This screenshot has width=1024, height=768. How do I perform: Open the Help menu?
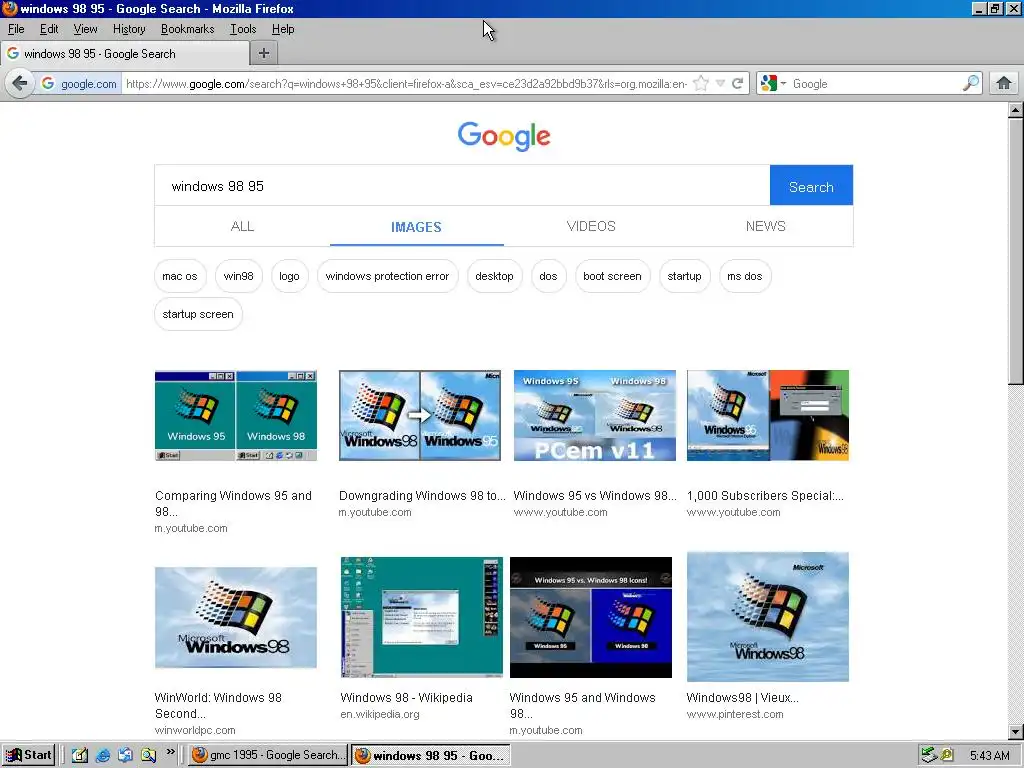pyautogui.click(x=283, y=29)
